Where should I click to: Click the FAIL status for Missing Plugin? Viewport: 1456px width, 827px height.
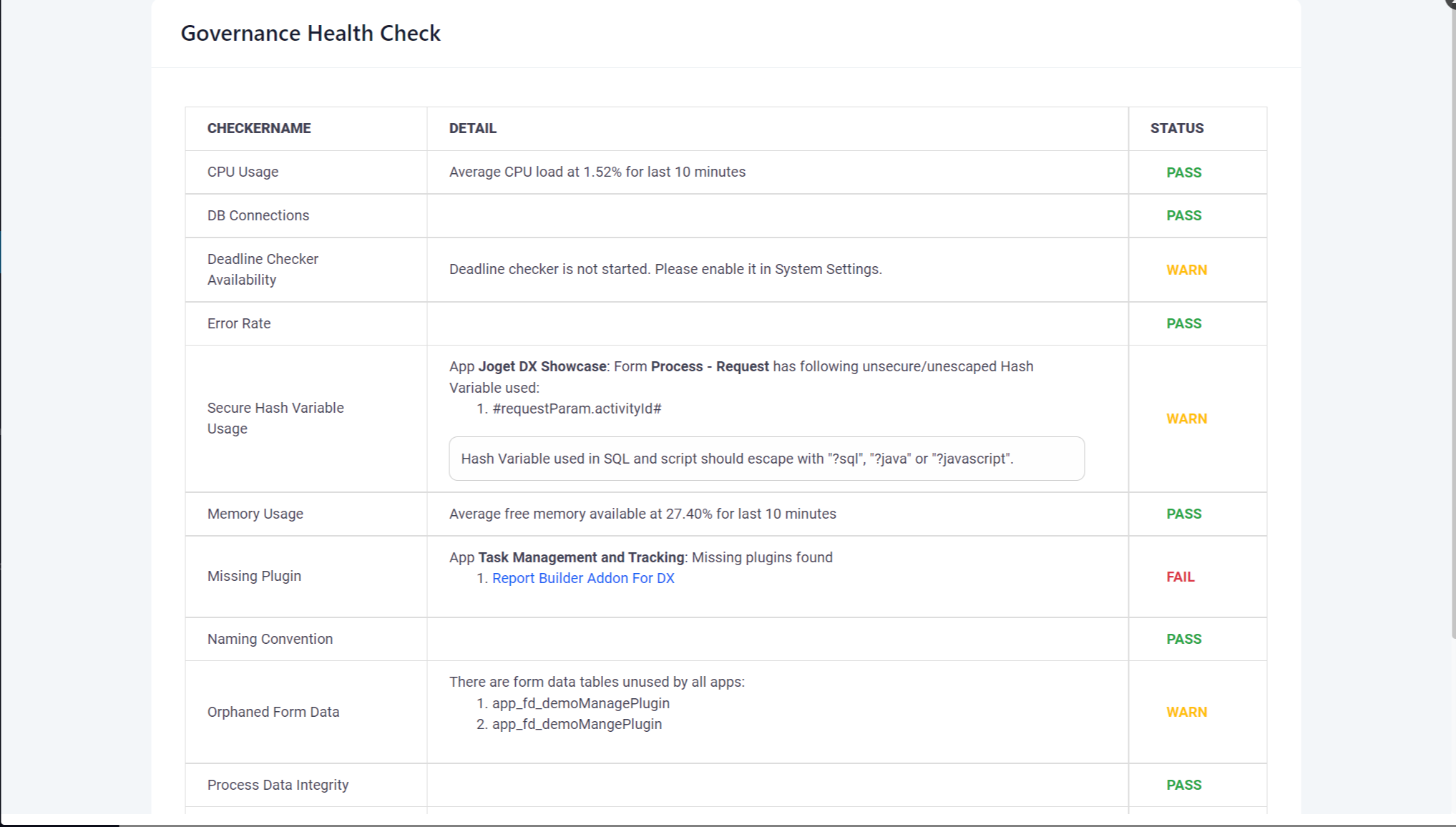[x=1180, y=577]
